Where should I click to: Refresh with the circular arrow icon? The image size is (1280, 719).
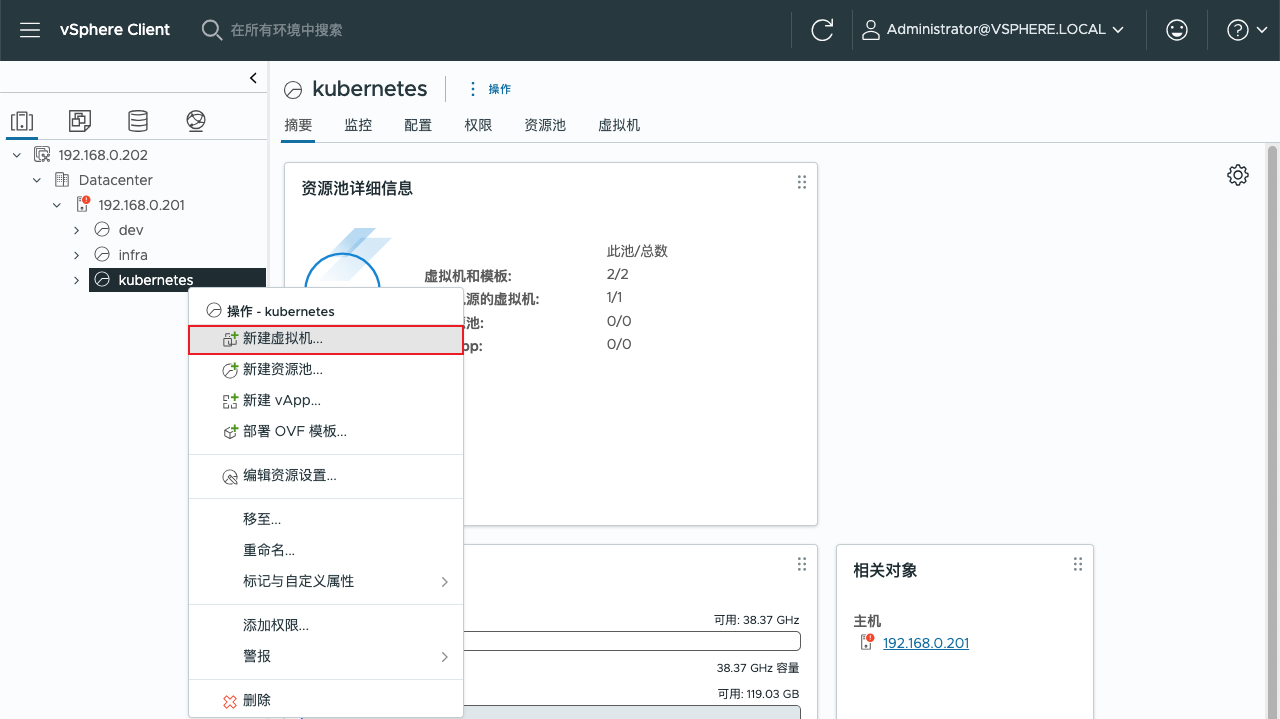[x=822, y=30]
